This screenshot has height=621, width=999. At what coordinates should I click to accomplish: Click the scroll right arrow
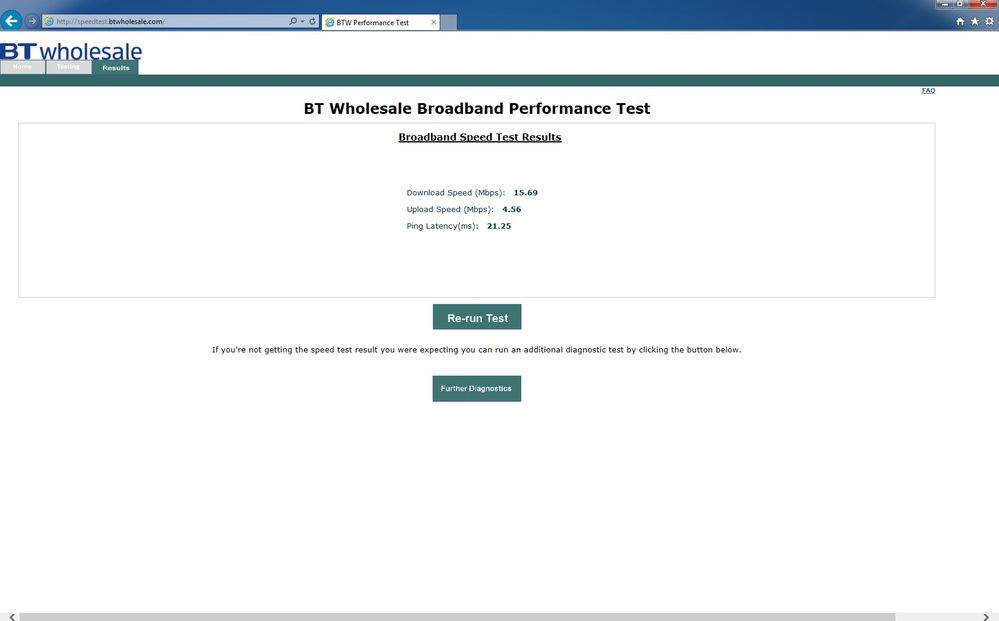point(986,617)
